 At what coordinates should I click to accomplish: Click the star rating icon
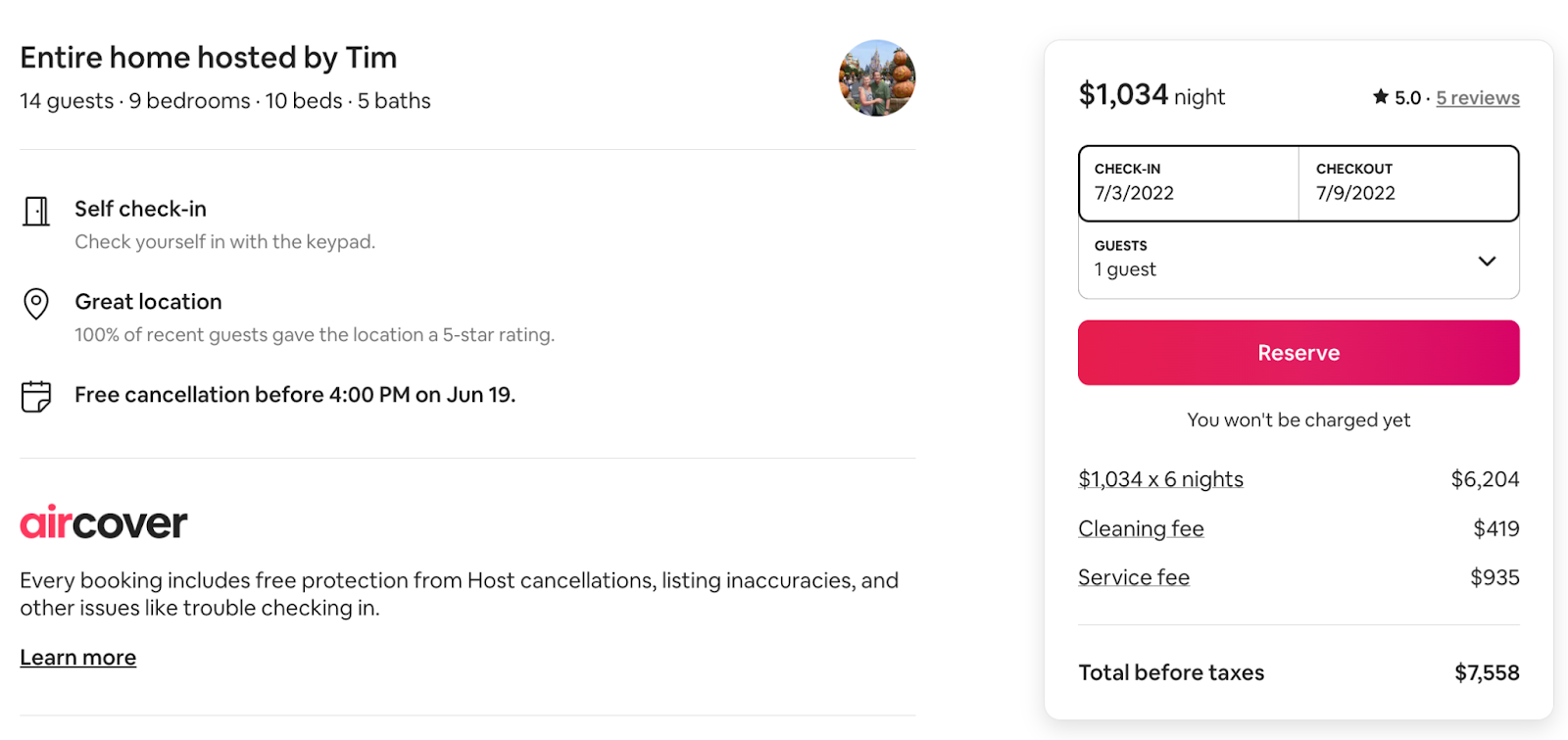1381,97
